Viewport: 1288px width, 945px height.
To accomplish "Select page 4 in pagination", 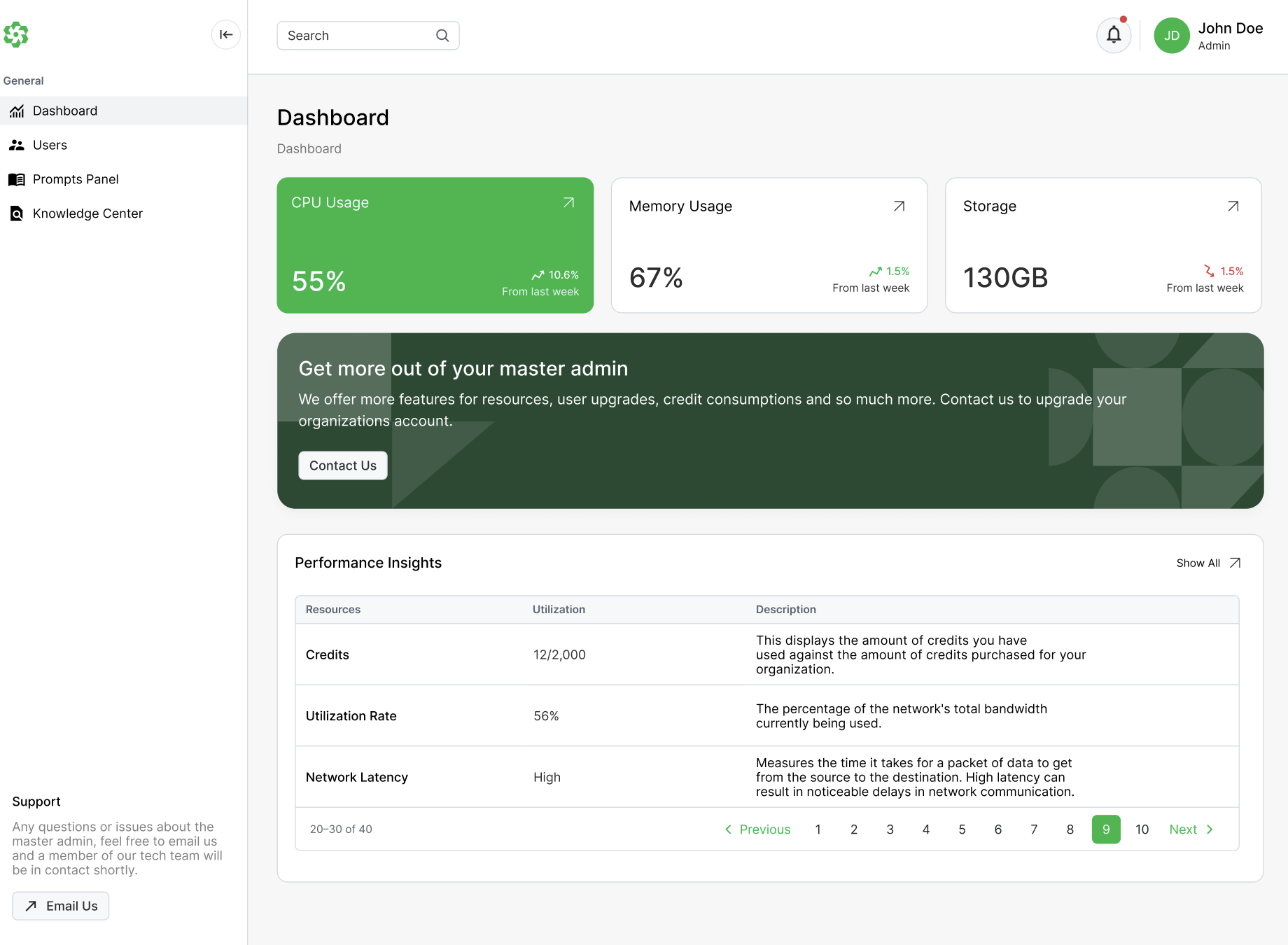I will tap(926, 829).
